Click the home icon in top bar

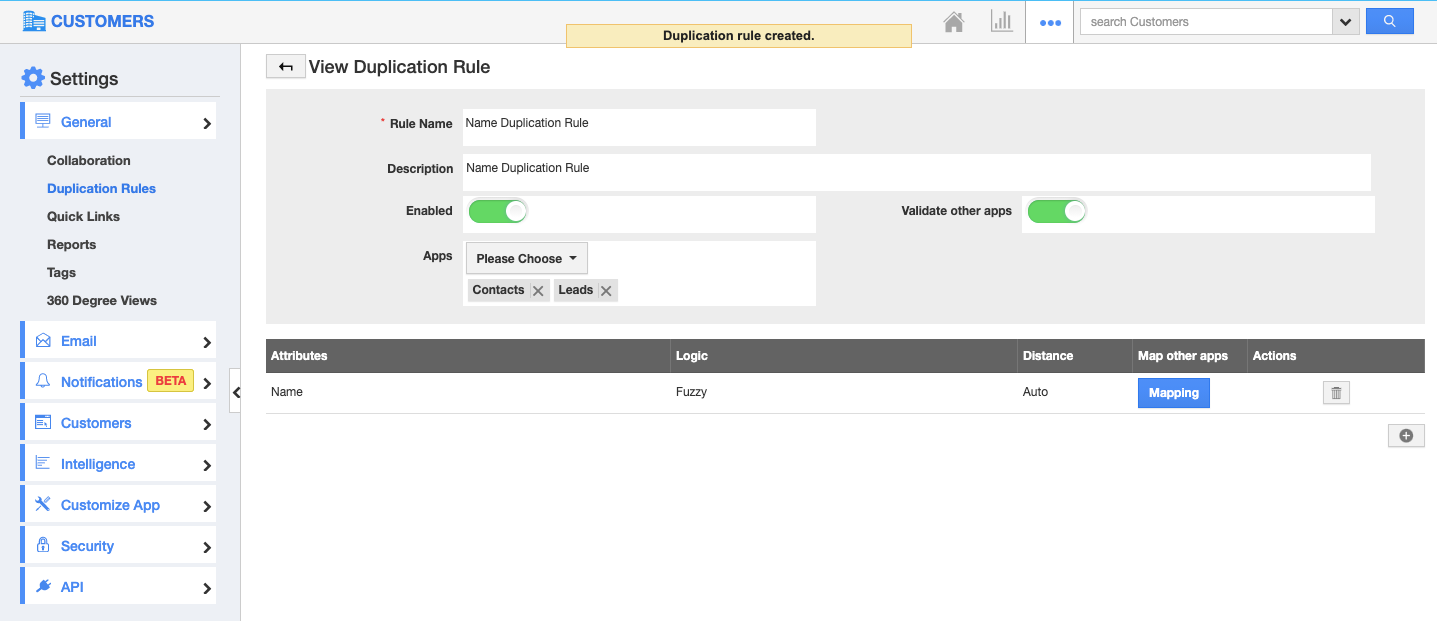(954, 22)
